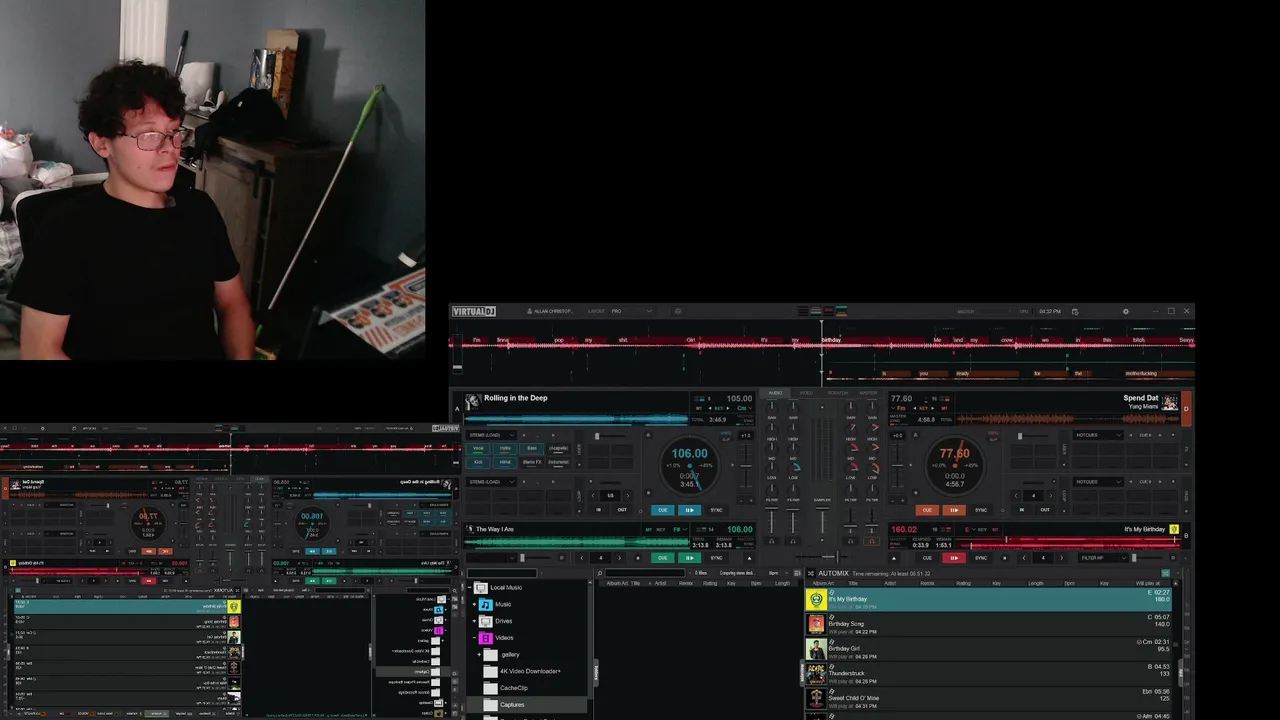Switch to the MASTER mixer tab
The height and width of the screenshot is (720, 1280).
[x=868, y=393]
